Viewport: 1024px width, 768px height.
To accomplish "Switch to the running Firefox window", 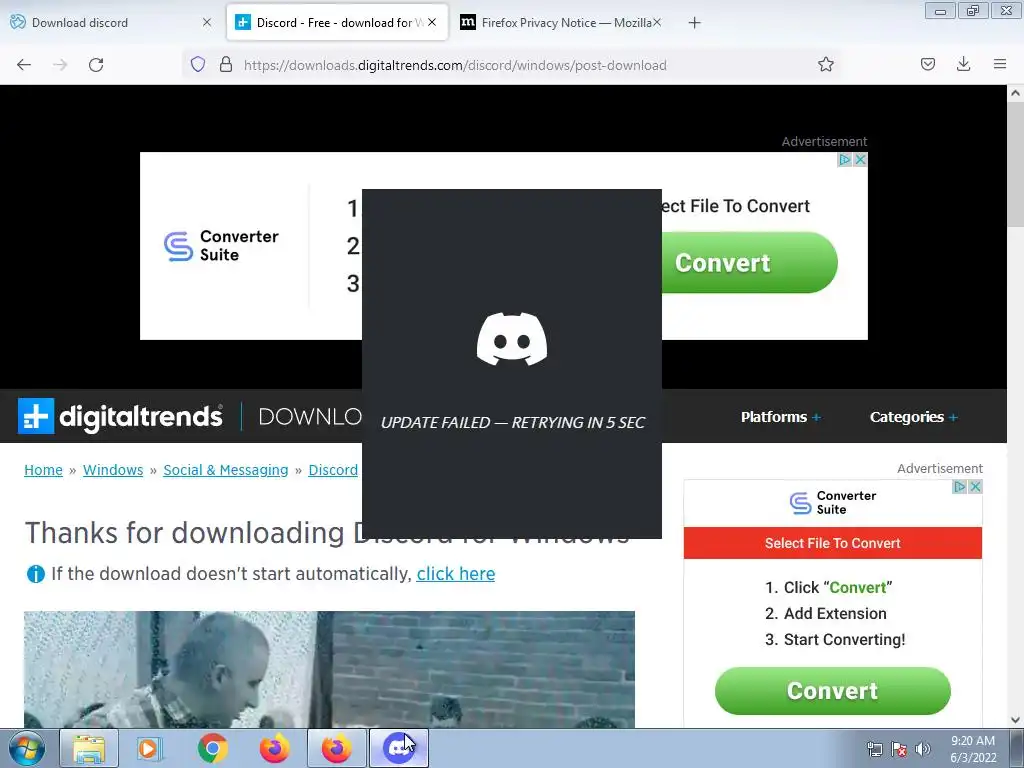I will click(x=336, y=748).
